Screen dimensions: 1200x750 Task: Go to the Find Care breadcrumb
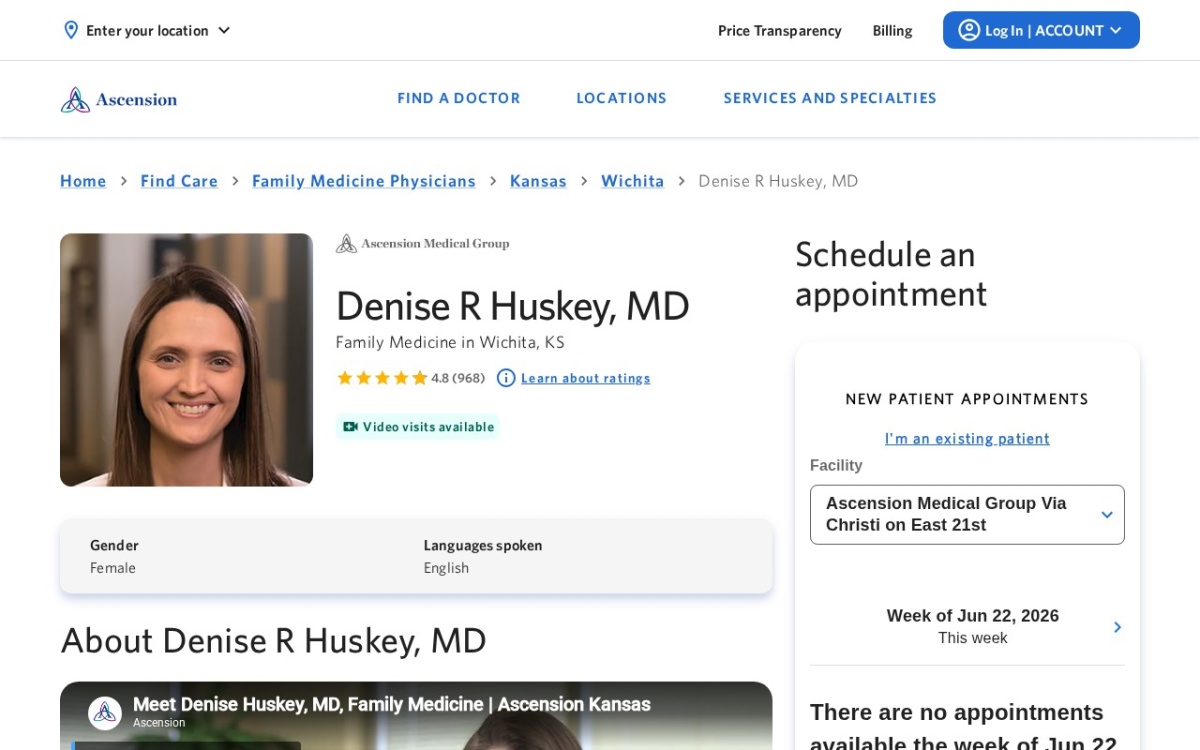coord(179,181)
